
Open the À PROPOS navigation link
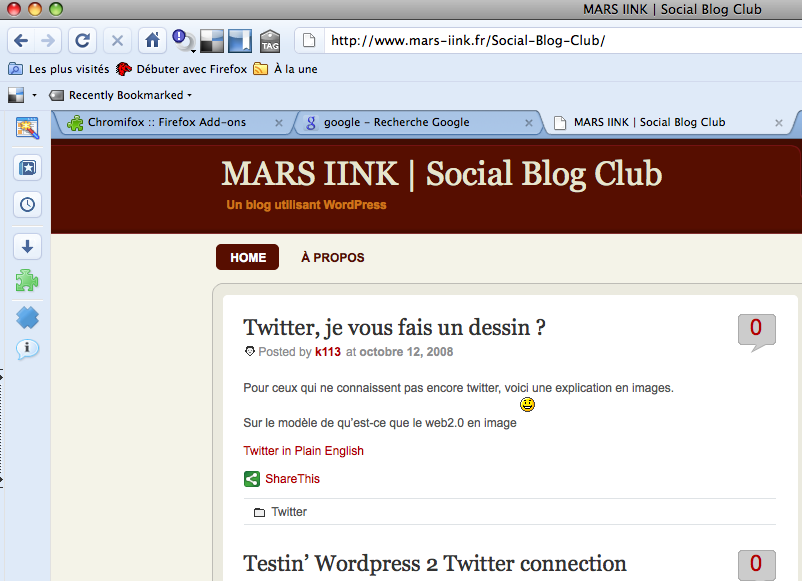tap(332, 257)
